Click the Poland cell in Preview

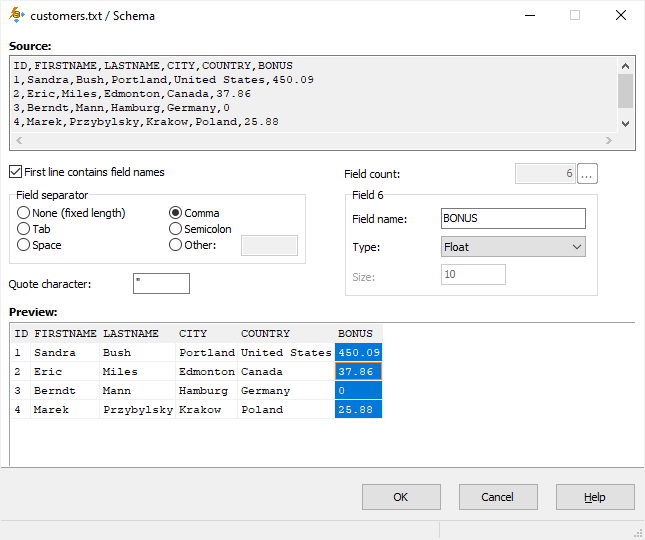(x=286, y=409)
